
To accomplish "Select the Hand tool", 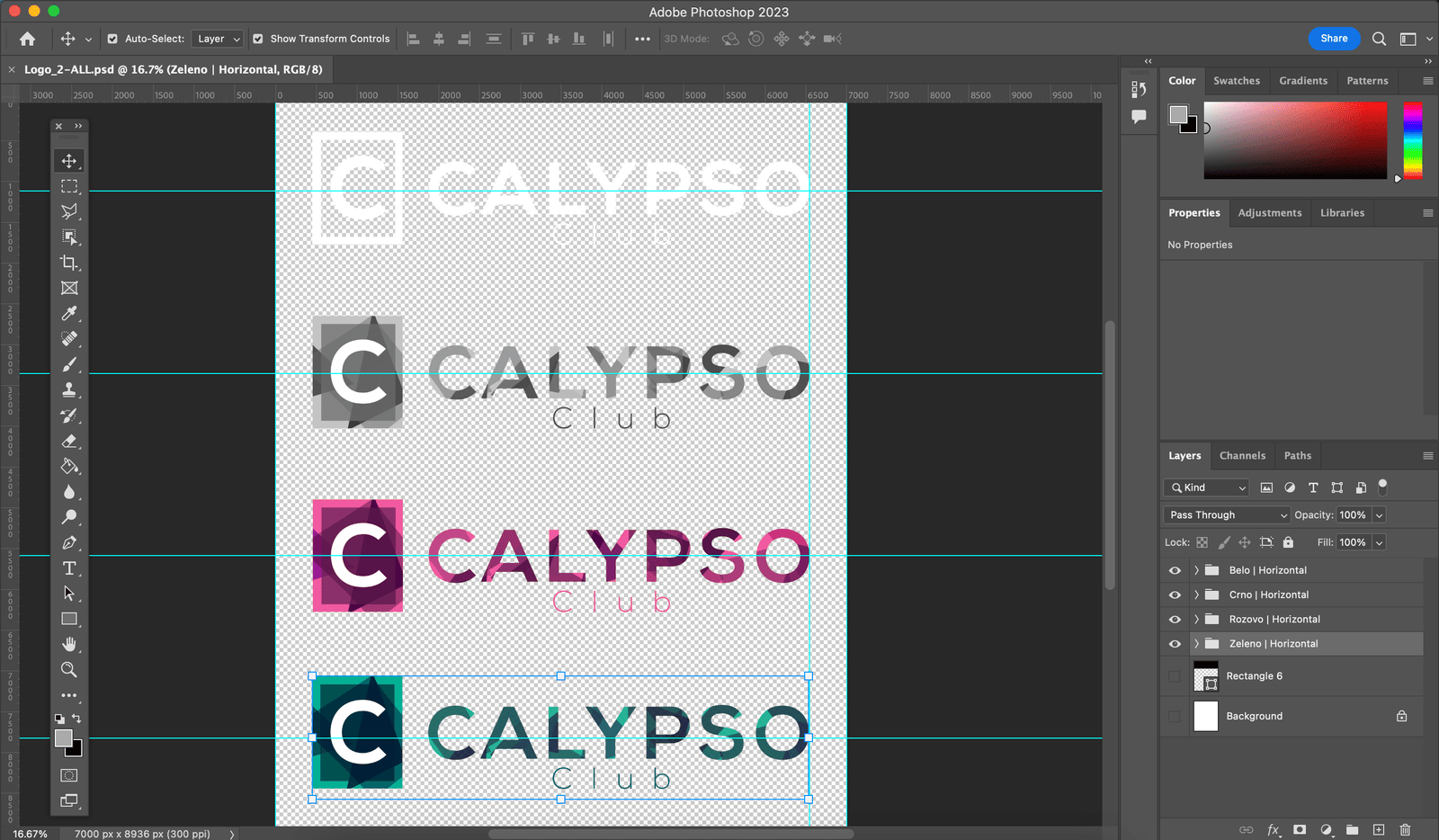I will tap(69, 645).
